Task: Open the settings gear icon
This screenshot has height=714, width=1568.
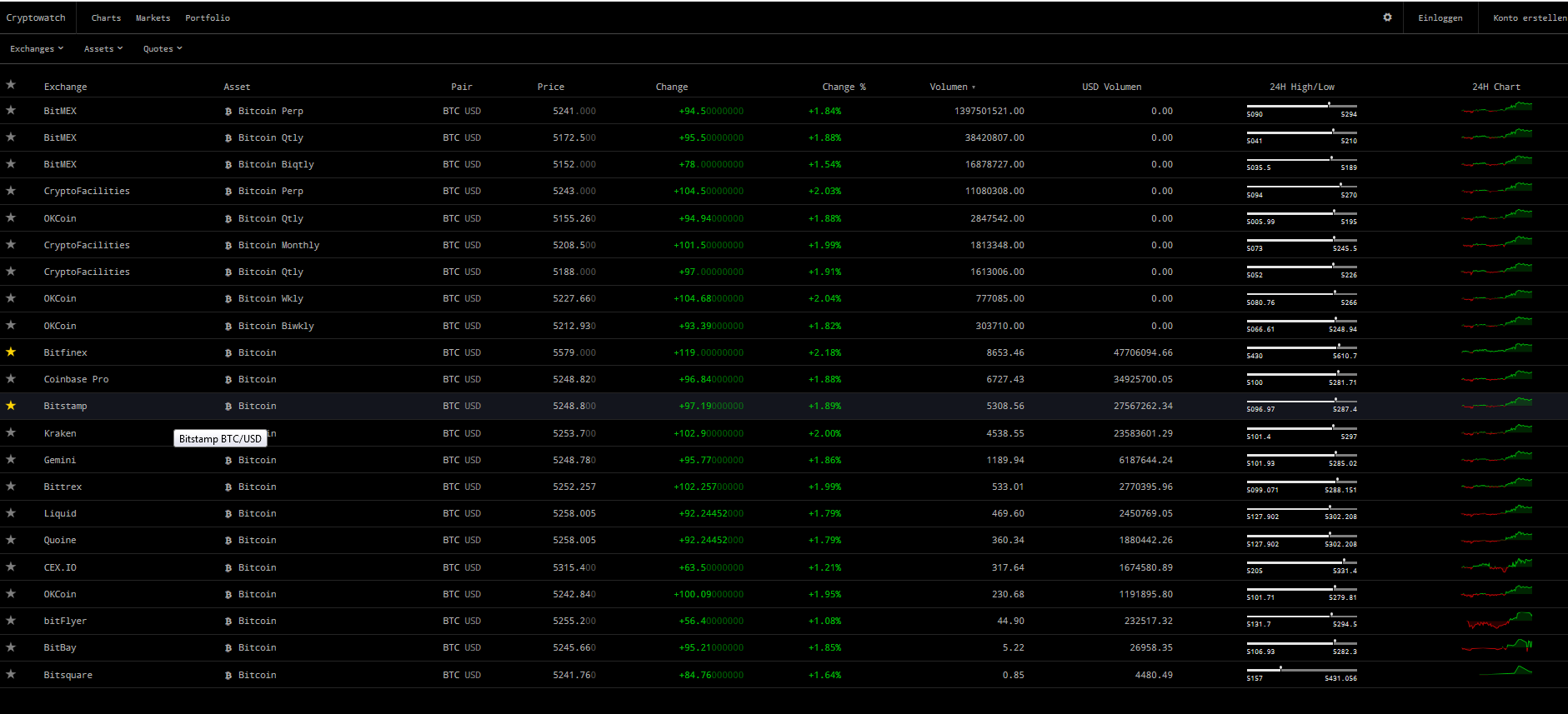Action: click(x=1387, y=17)
